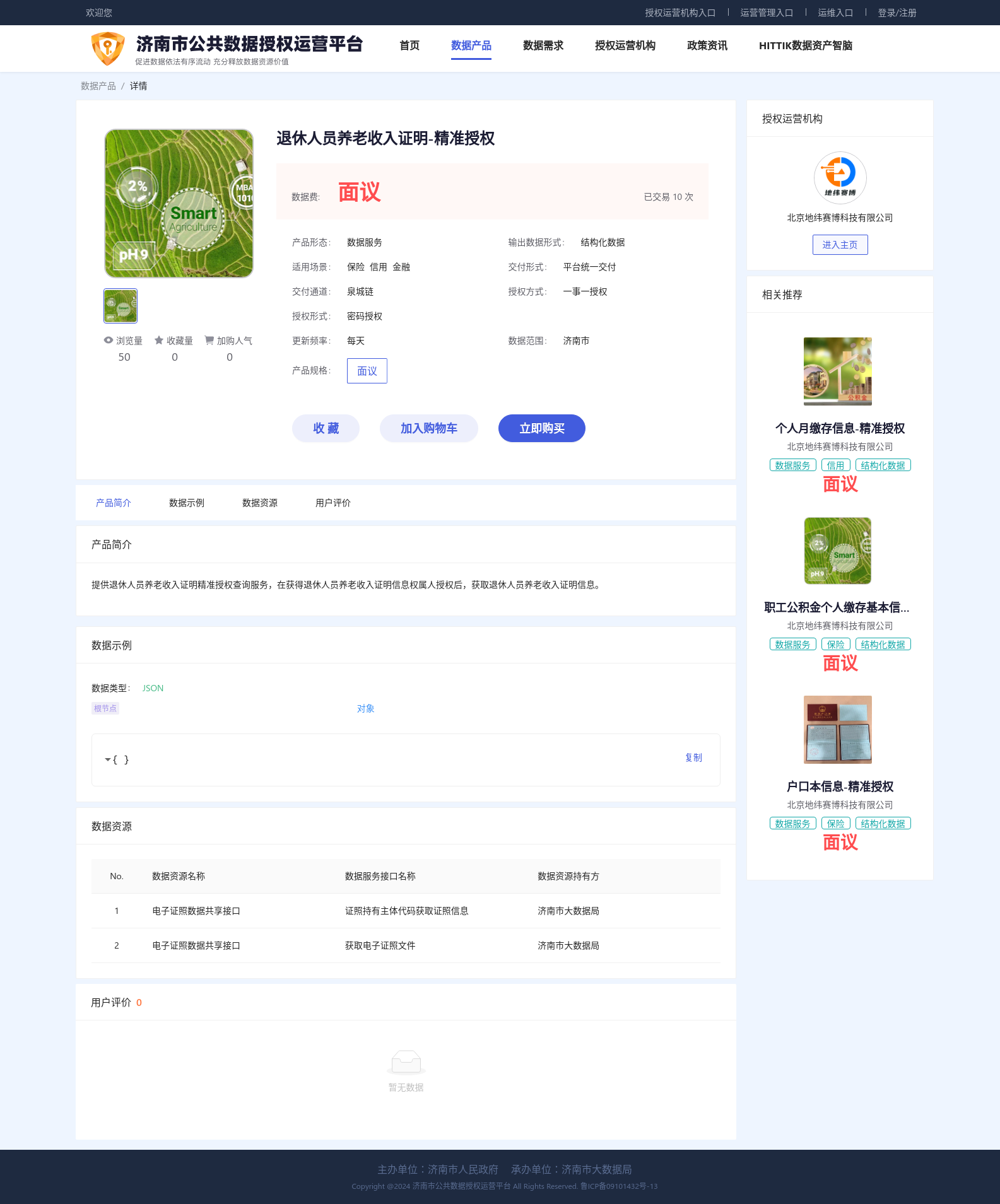Click the star icon beside 收藏量

click(159, 340)
